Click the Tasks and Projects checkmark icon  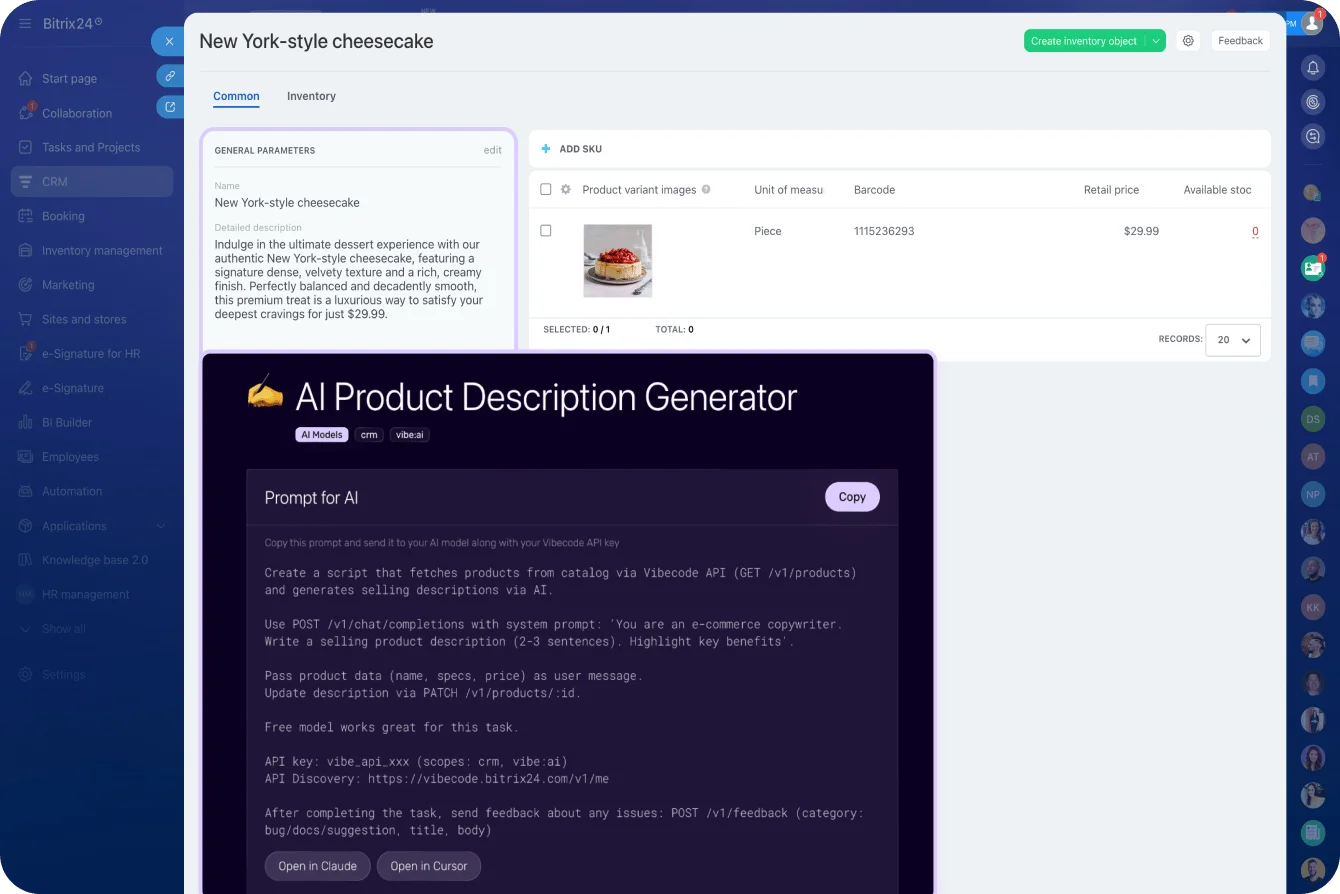pos(26,147)
